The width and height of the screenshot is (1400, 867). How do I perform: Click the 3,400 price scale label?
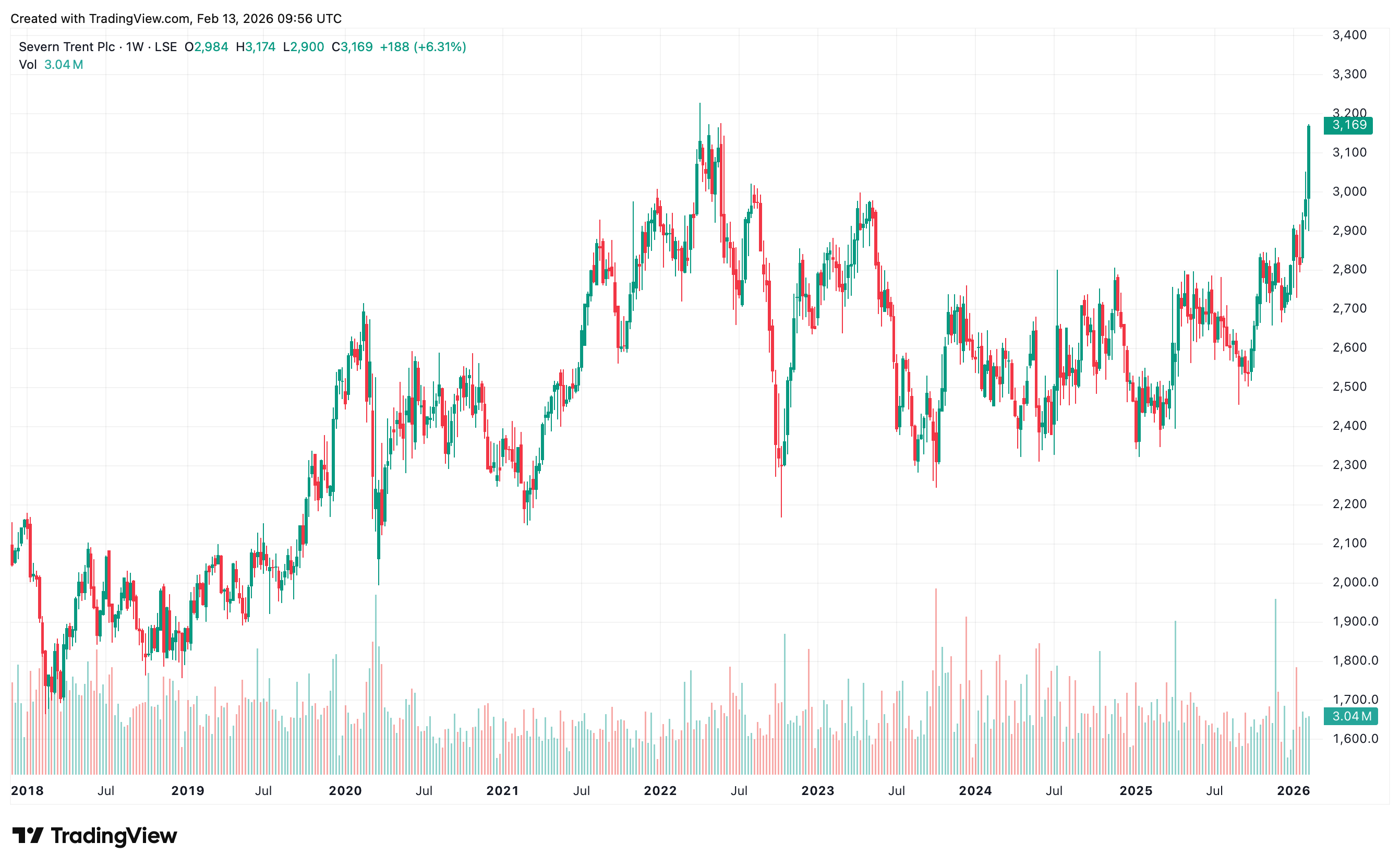[1349, 35]
